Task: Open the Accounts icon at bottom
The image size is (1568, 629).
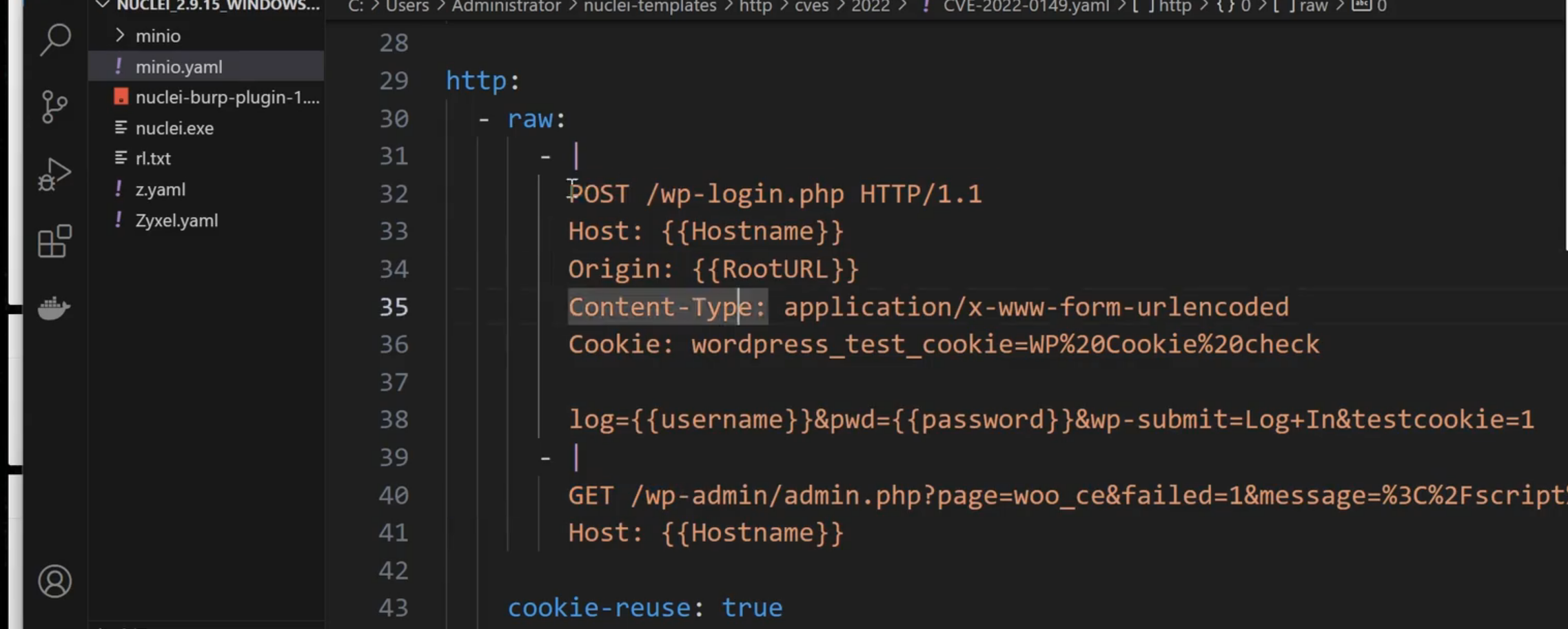Action: [x=54, y=581]
